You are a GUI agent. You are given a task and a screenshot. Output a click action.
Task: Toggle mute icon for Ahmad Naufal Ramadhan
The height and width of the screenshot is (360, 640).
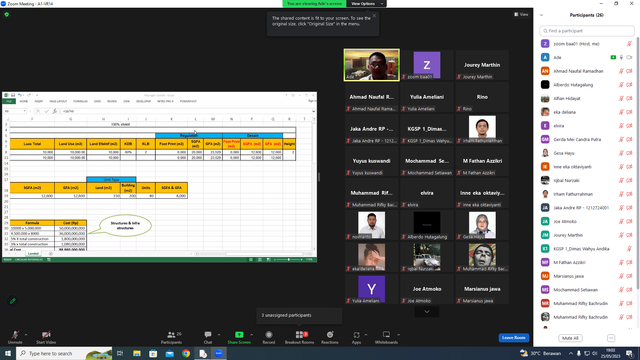621,71
